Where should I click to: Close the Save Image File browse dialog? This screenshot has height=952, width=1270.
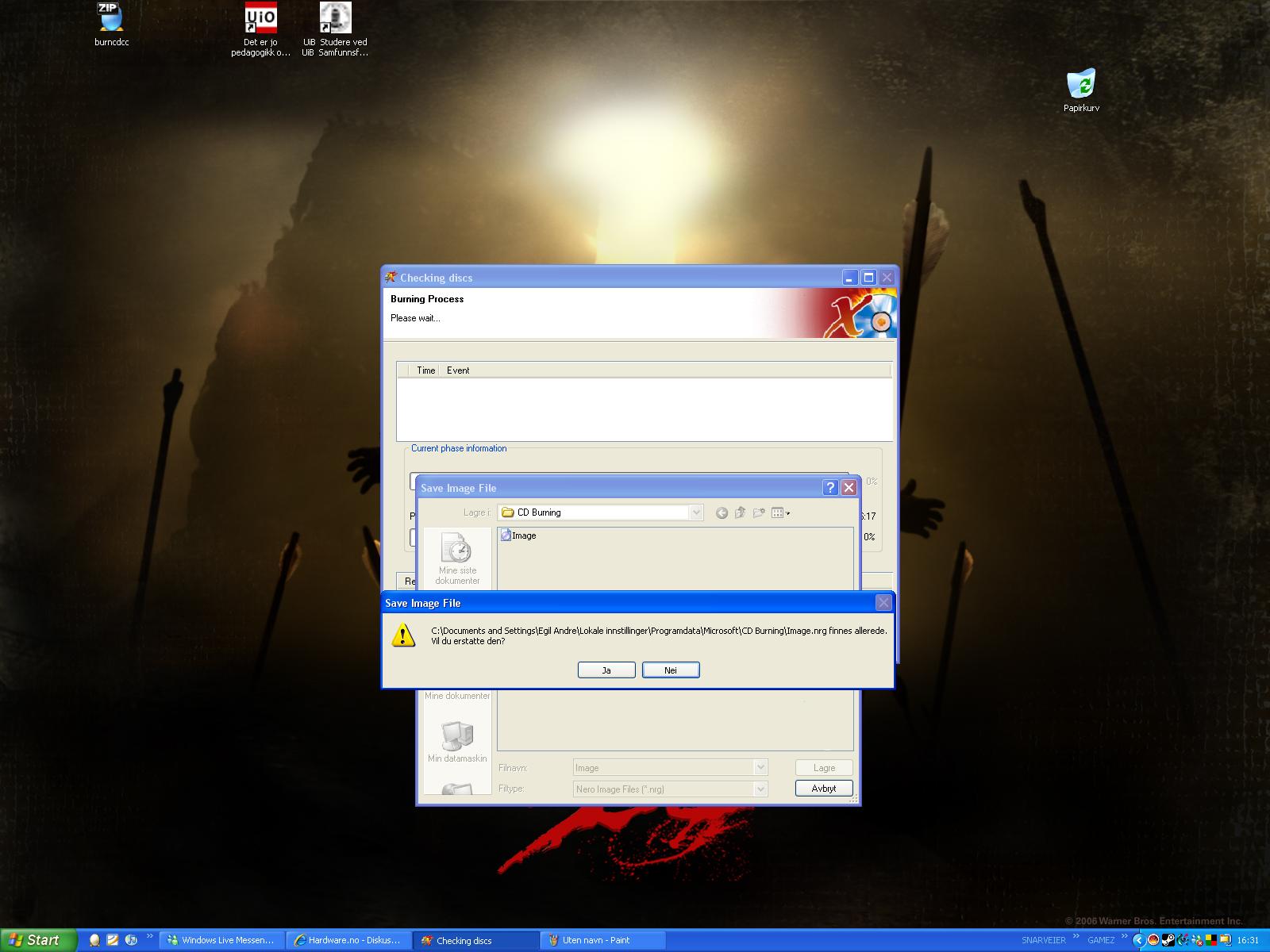849,487
